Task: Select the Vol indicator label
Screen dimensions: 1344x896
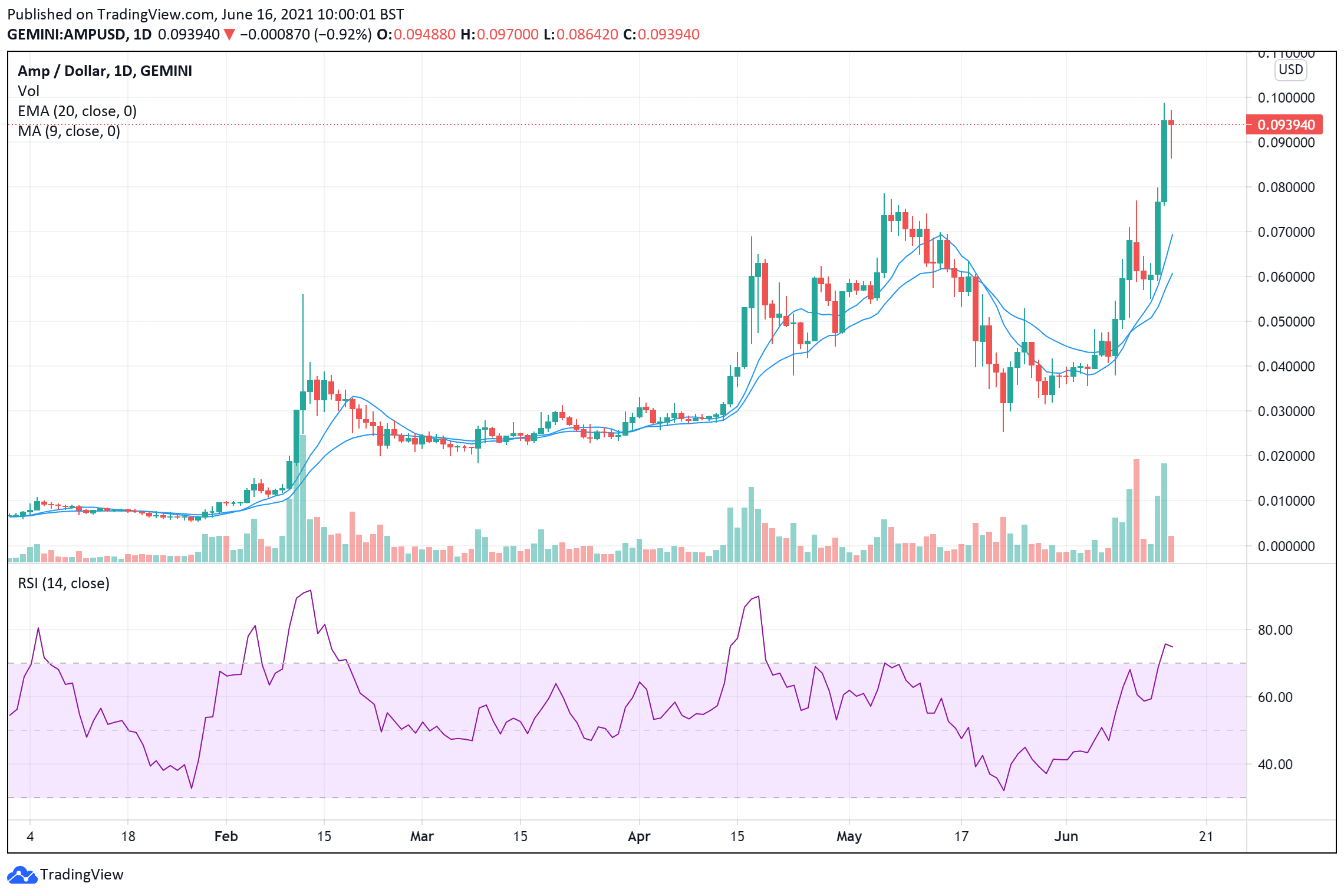Action: point(29,91)
